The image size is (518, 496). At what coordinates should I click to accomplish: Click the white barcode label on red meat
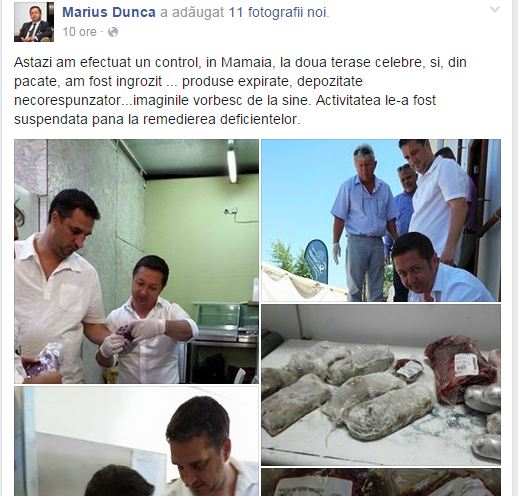pyautogui.click(x=466, y=364)
